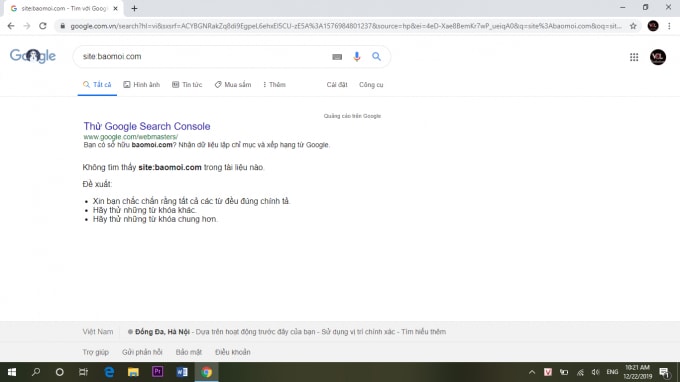
Task: Open the Google account avatar
Action: tap(658, 57)
